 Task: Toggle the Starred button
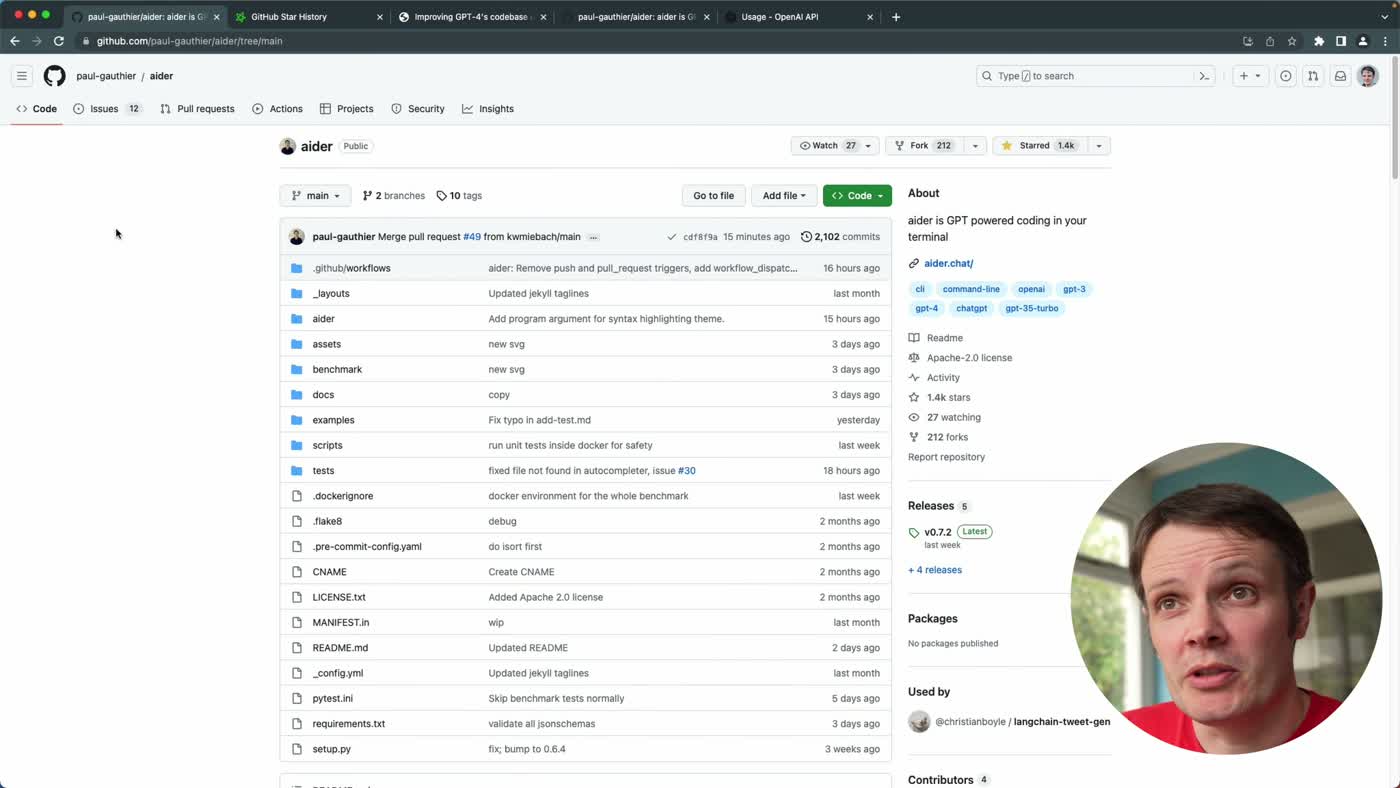1039,146
